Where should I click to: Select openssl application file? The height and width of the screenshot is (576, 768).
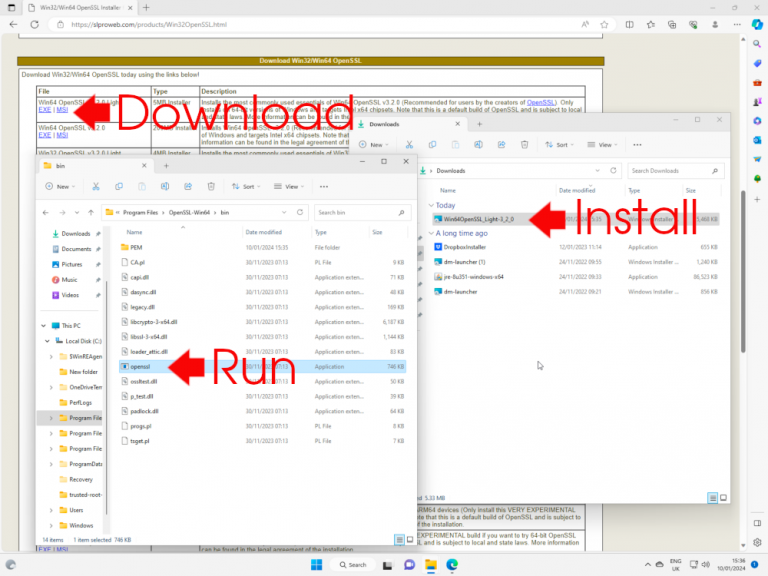coord(263,366)
